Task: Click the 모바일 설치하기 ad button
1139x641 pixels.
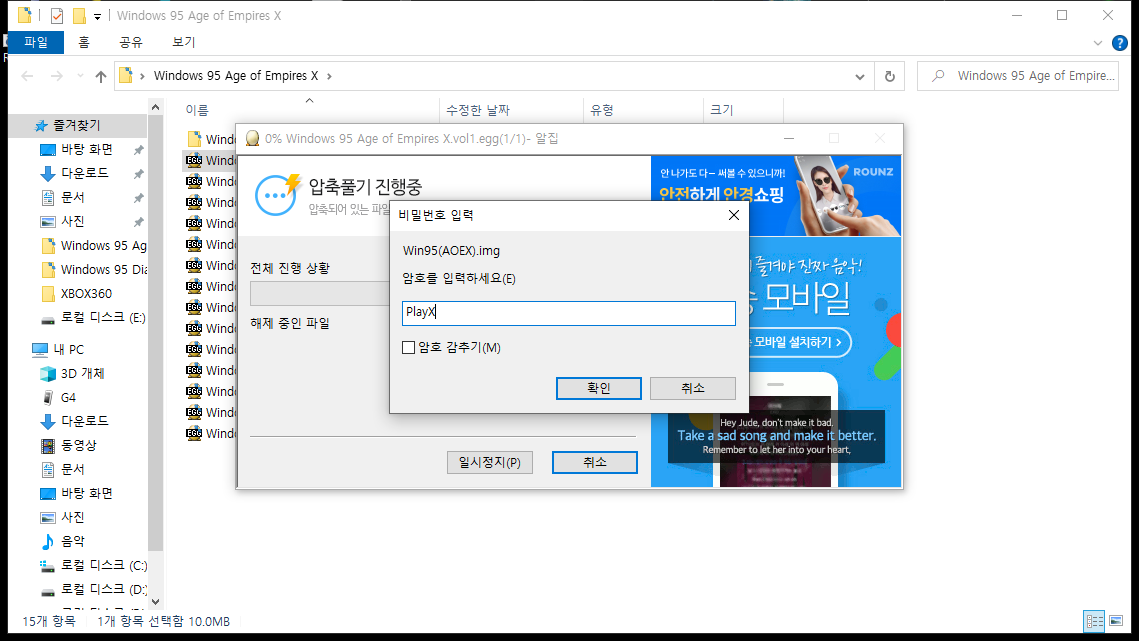Action: 798,342
